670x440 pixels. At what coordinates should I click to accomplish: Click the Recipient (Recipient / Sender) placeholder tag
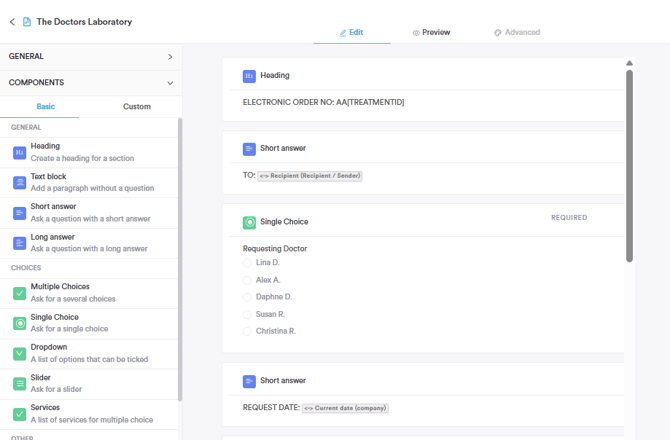(x=310, y=176)
